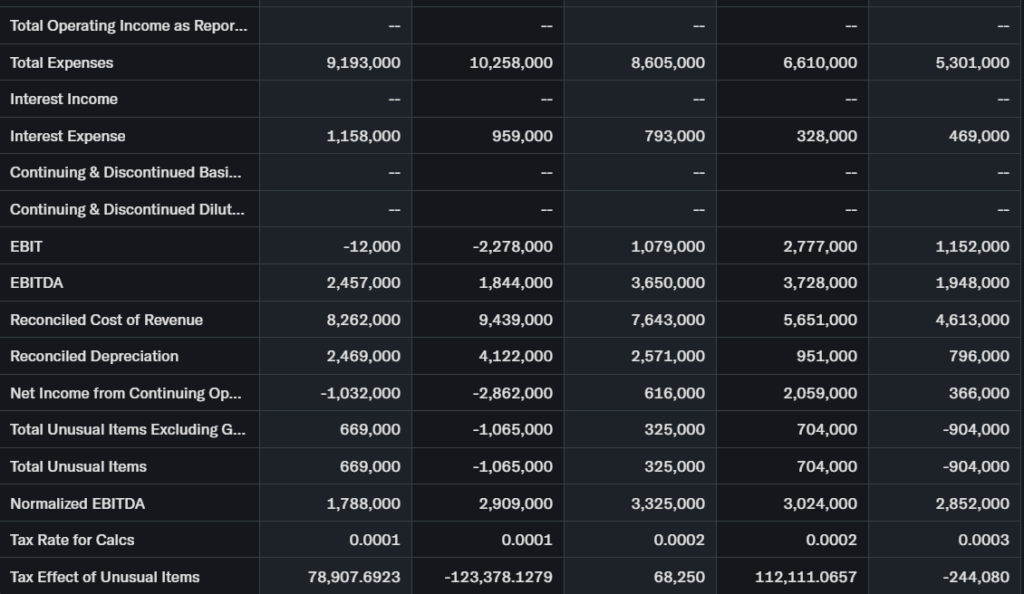
Task: Select the EBITDA row label
Action: click(37, 283)
